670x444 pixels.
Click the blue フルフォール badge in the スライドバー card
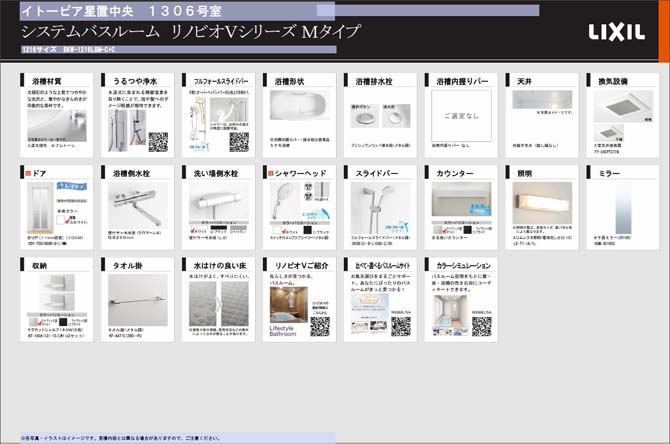396,228
